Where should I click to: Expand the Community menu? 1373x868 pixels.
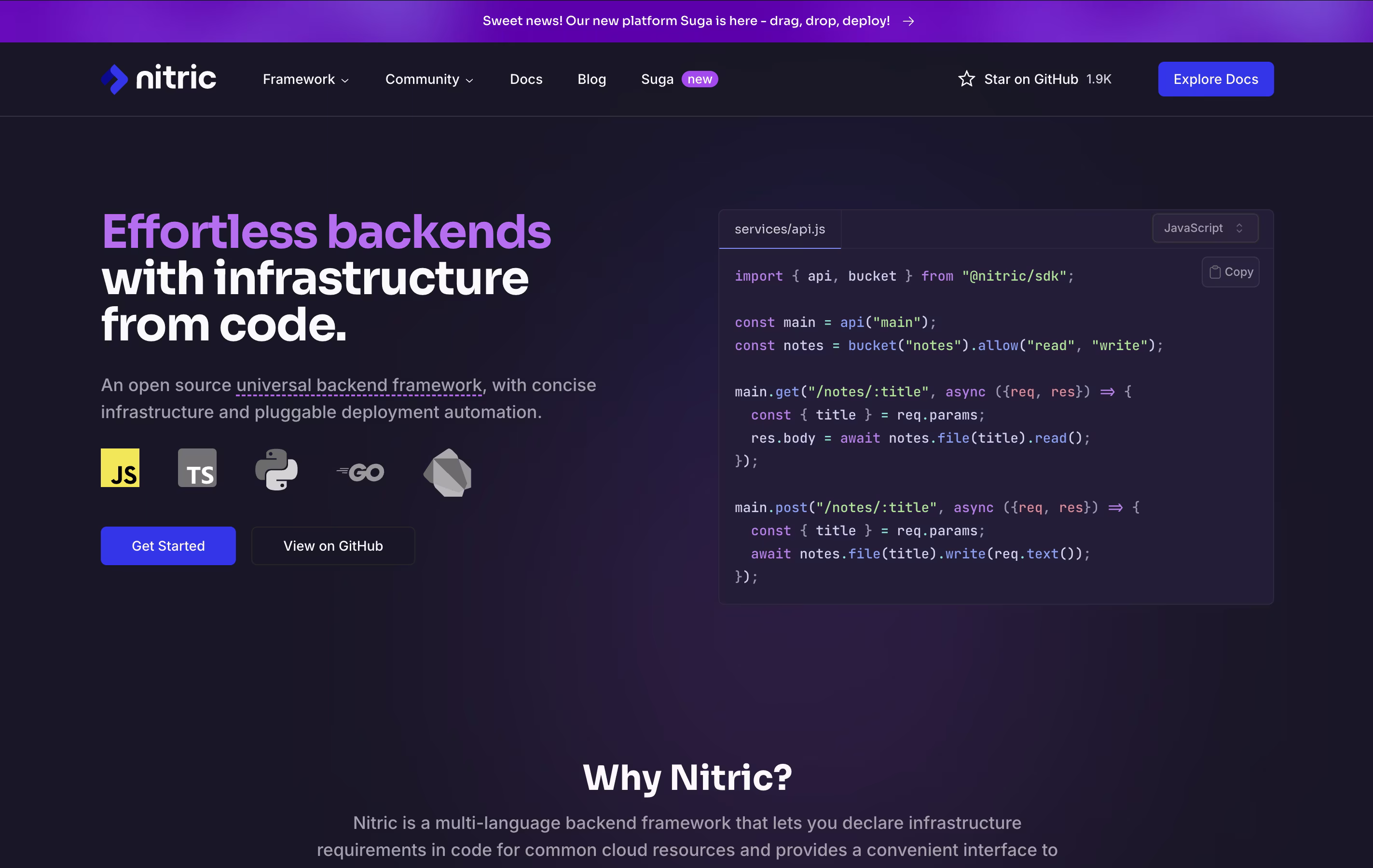pos(429,79)
